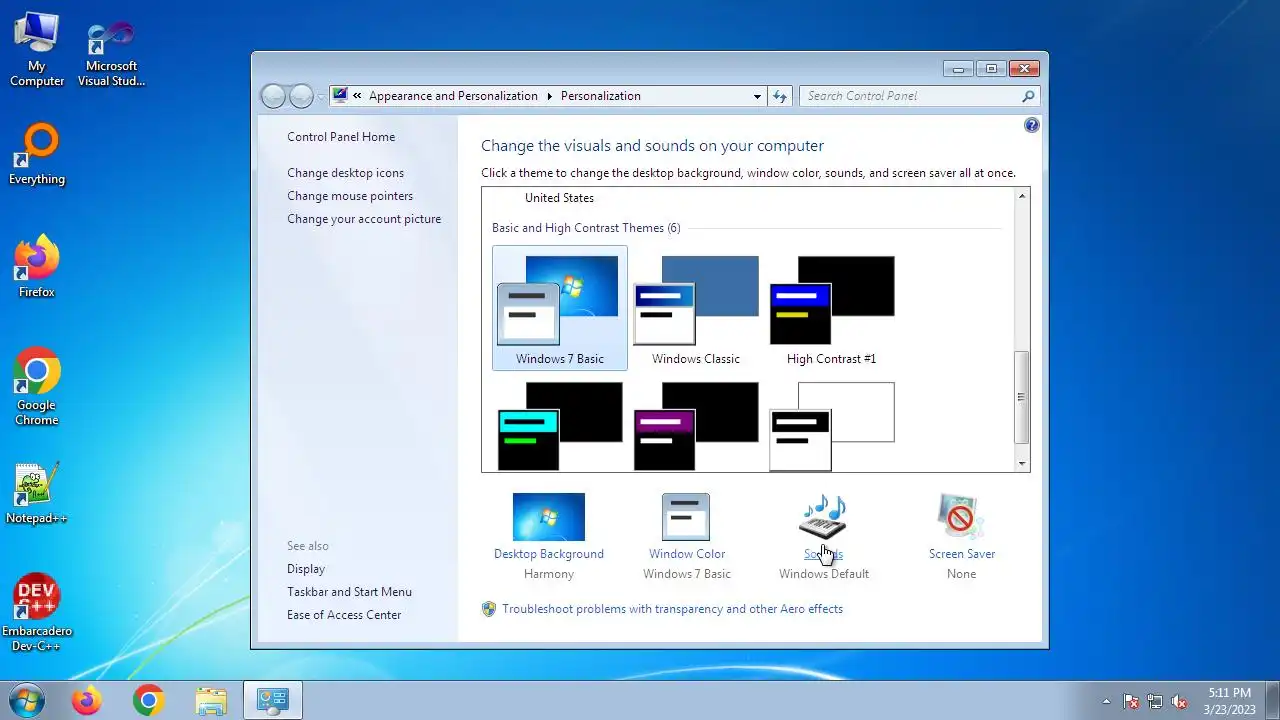Open the Window Color icon

click(686, 517)
